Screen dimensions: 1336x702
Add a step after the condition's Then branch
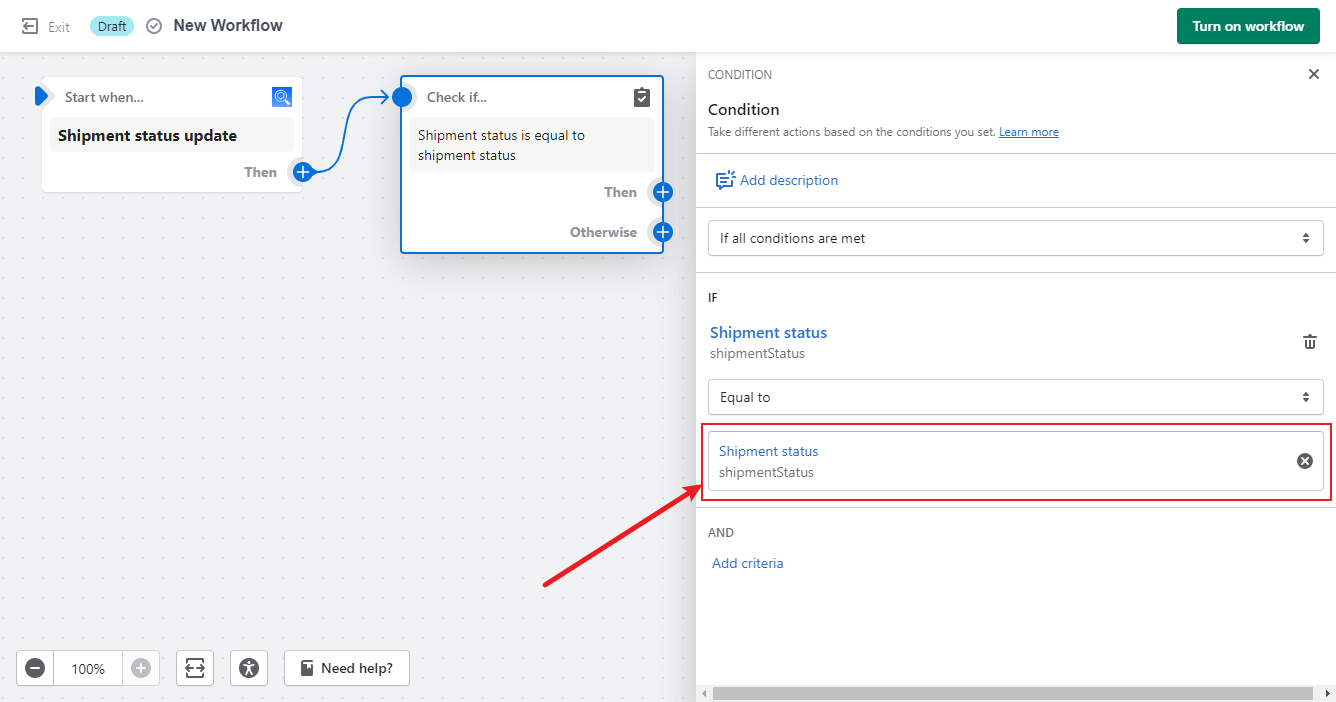(662, 192)
